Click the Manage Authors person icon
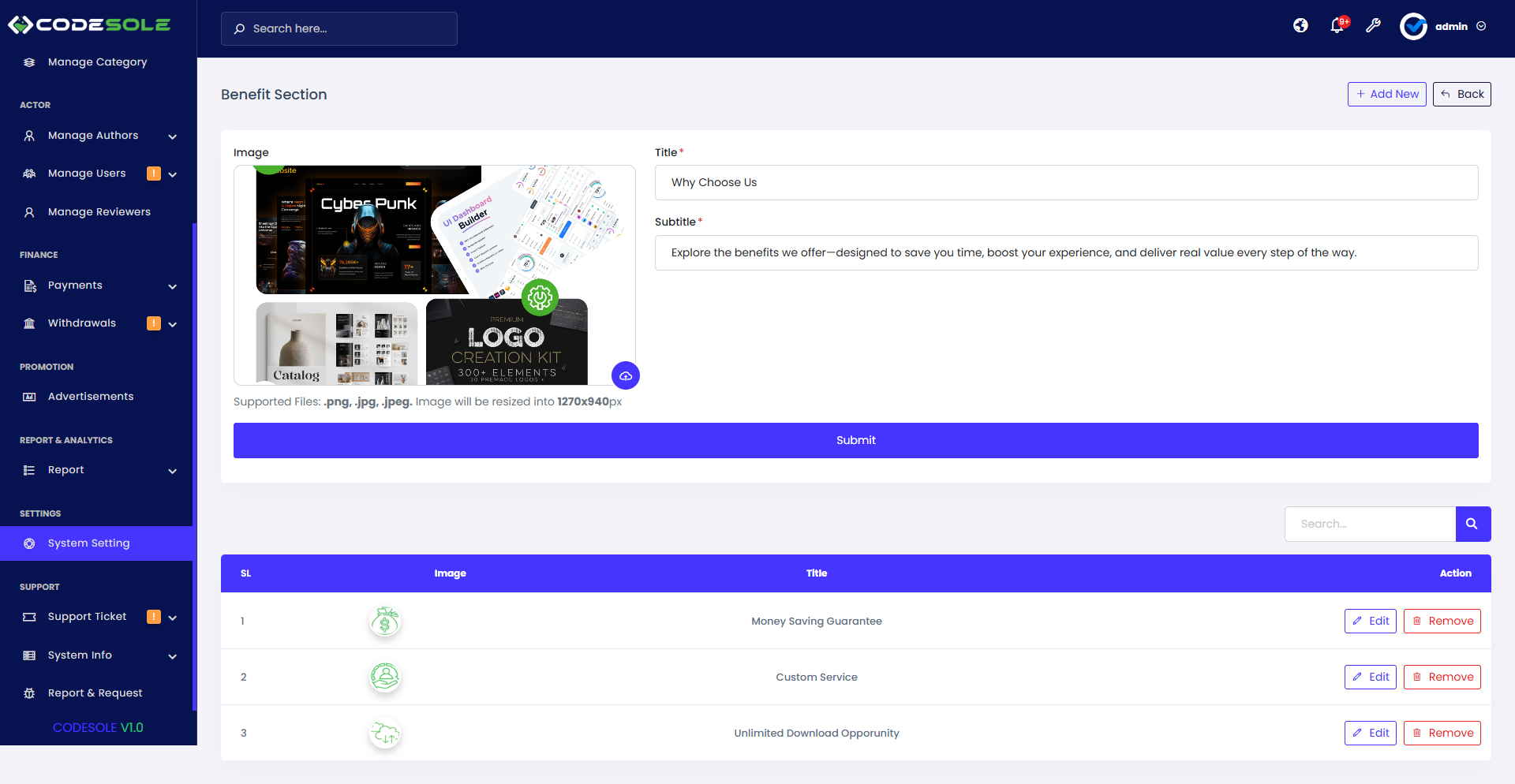 (x=29, y=136)
